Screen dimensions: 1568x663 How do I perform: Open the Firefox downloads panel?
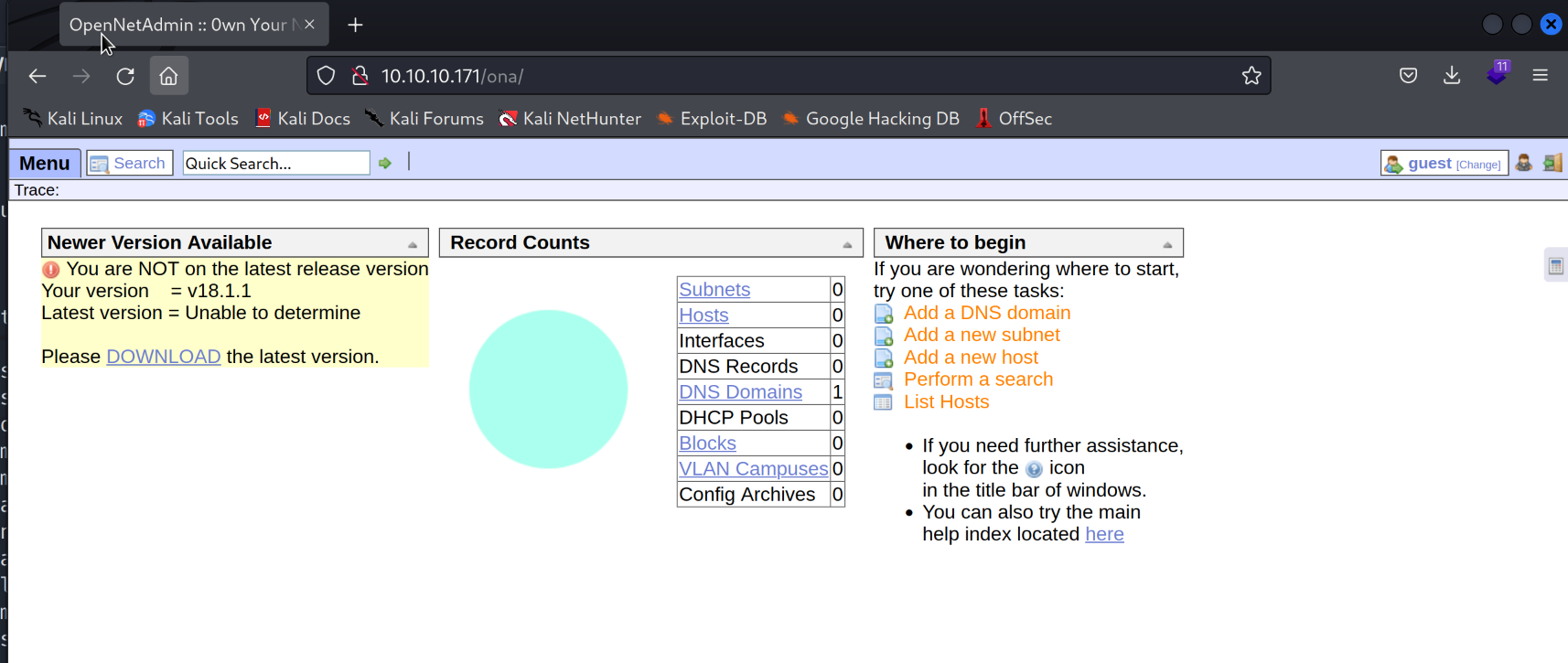click(x=1452, y=76)
